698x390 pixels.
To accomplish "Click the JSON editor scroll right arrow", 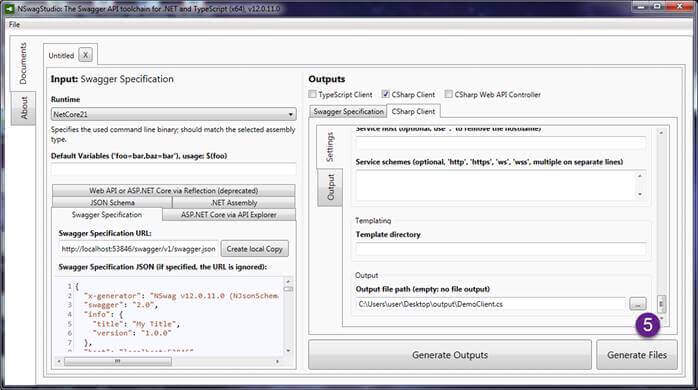I will pos(278,362).
